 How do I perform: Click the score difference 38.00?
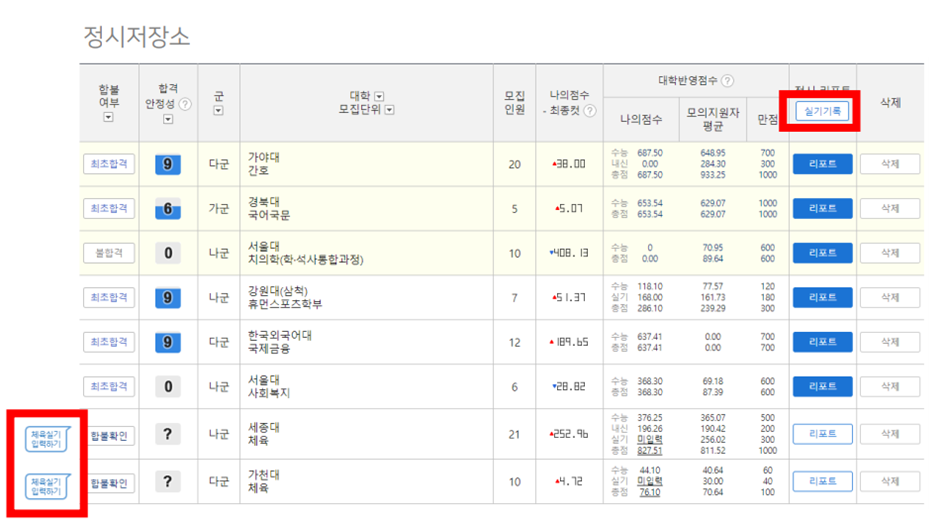click(x=569, y=164)
